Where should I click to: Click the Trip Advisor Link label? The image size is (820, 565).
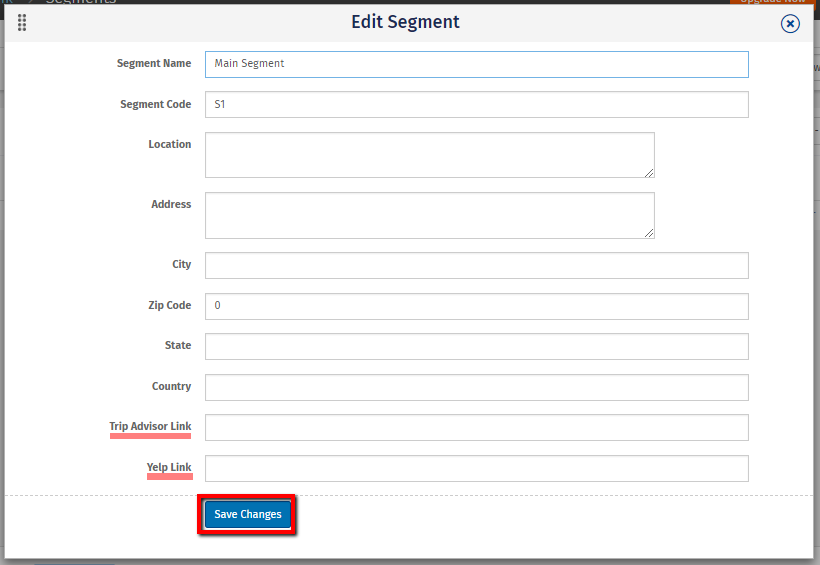coord(150,427)
